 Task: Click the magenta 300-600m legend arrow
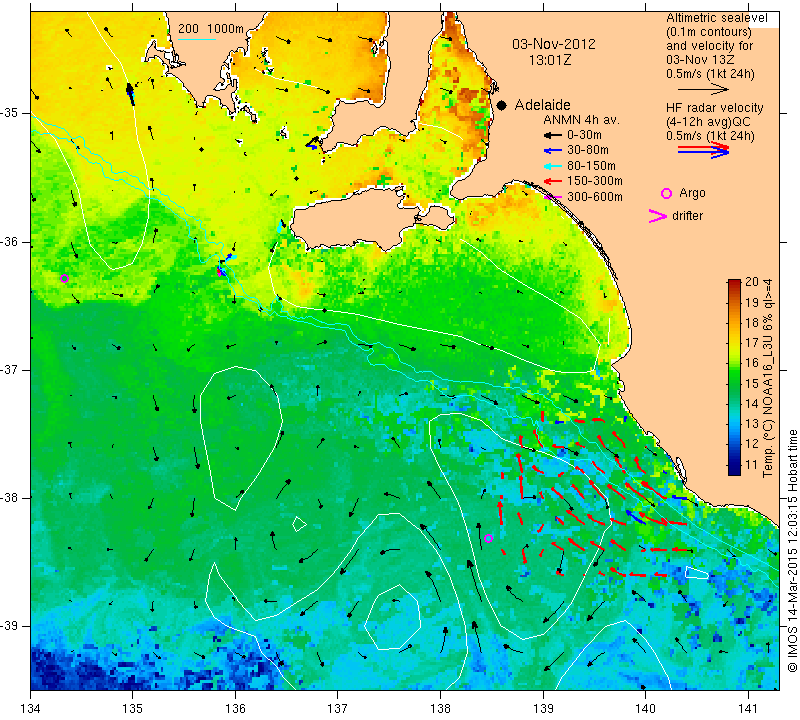coord(552,197)
